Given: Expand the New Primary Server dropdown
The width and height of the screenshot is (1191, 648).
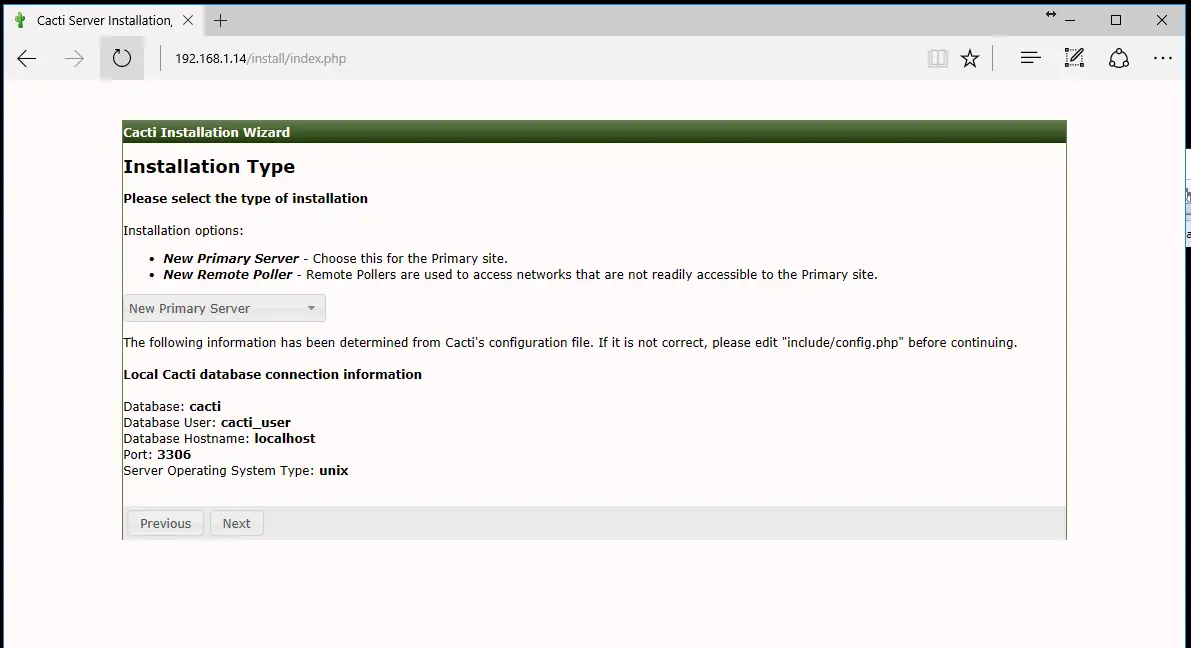Looking at the screenshot, I should [x=224, y=308].
